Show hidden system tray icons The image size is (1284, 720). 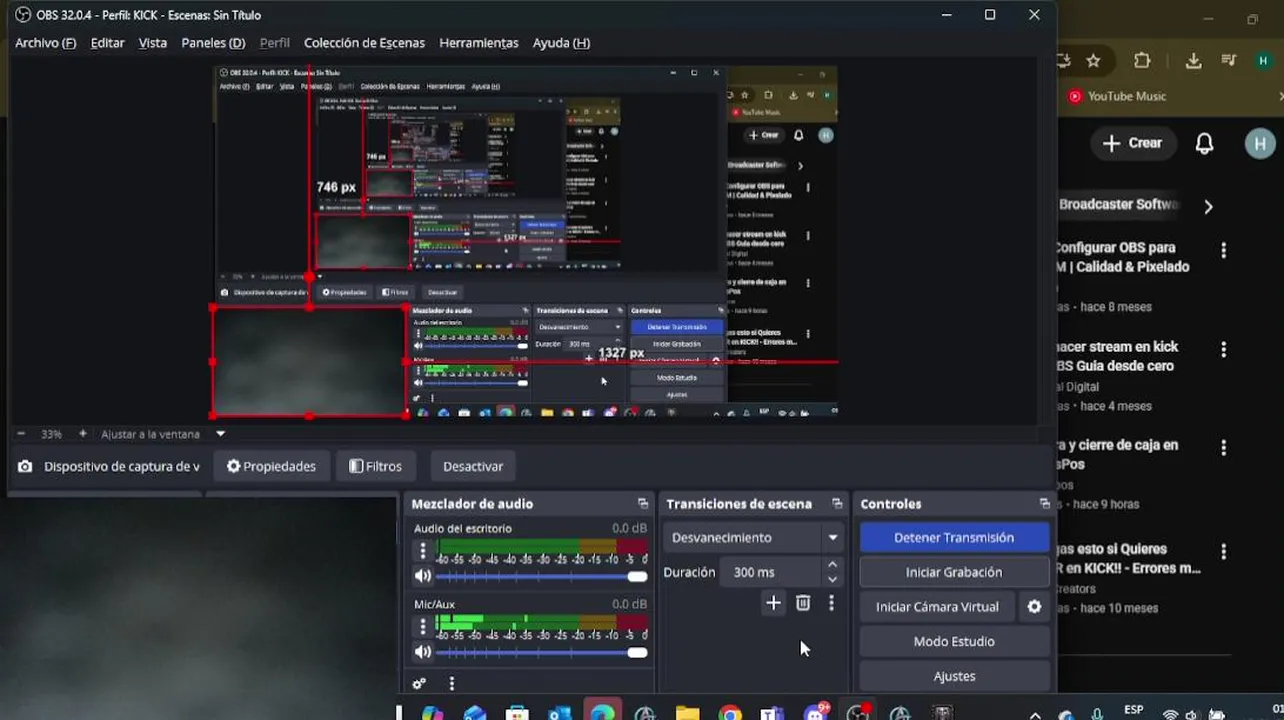pos(1035,714)
